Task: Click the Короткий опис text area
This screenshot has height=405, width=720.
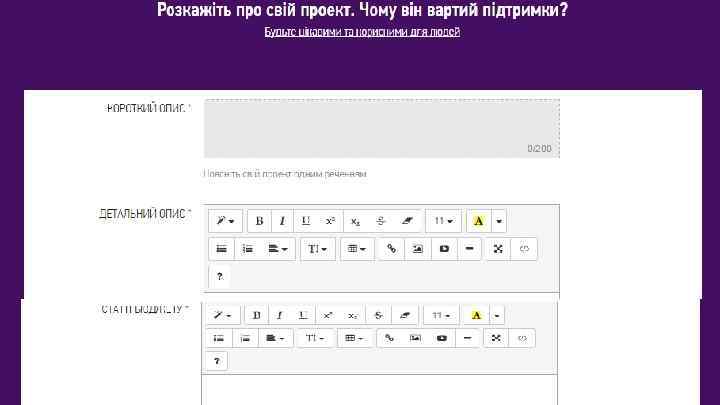Action: (382, 129)
